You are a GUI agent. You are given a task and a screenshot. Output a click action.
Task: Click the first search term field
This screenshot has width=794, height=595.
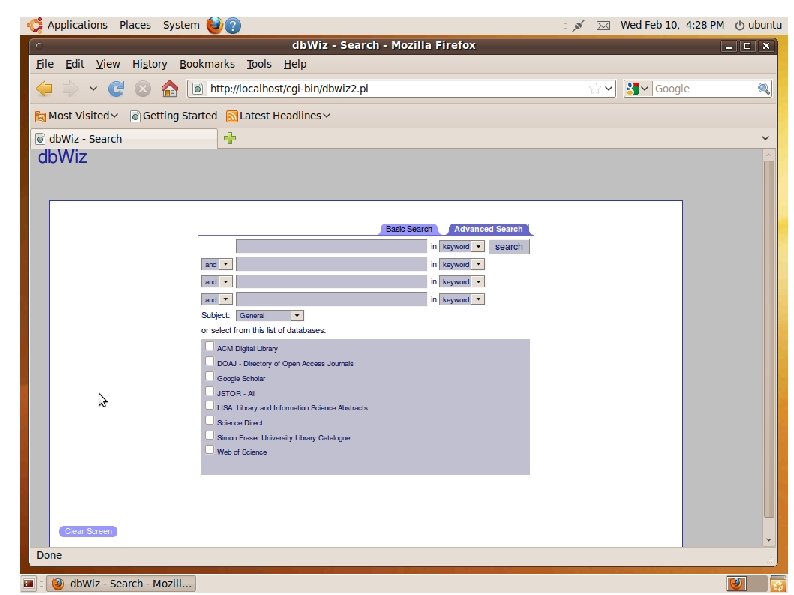pos(332,247)
